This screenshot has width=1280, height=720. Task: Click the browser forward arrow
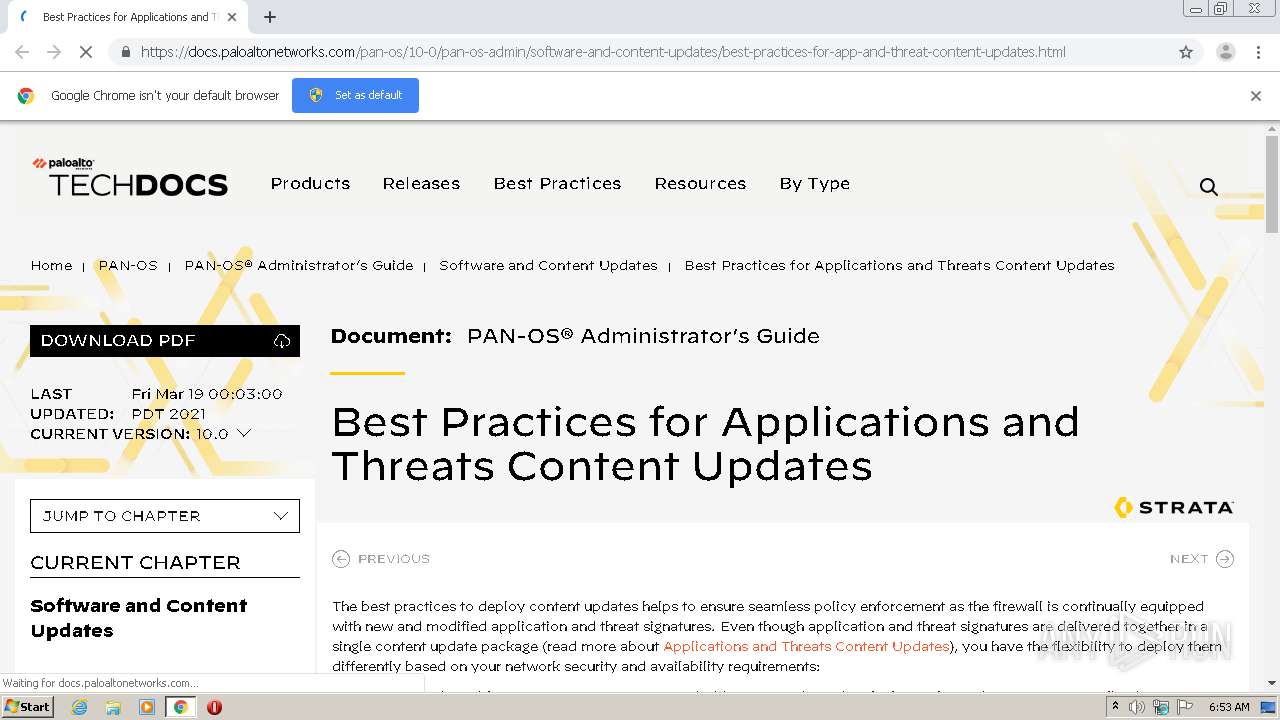(54, 52)
